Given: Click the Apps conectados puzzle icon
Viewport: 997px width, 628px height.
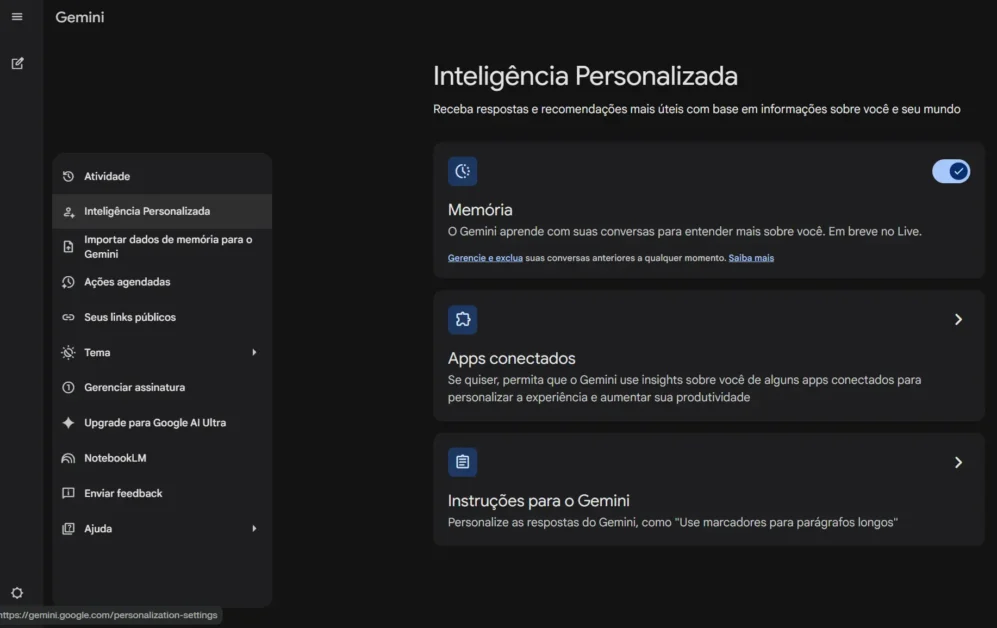Looking at the screenshot, I should 462,320.
